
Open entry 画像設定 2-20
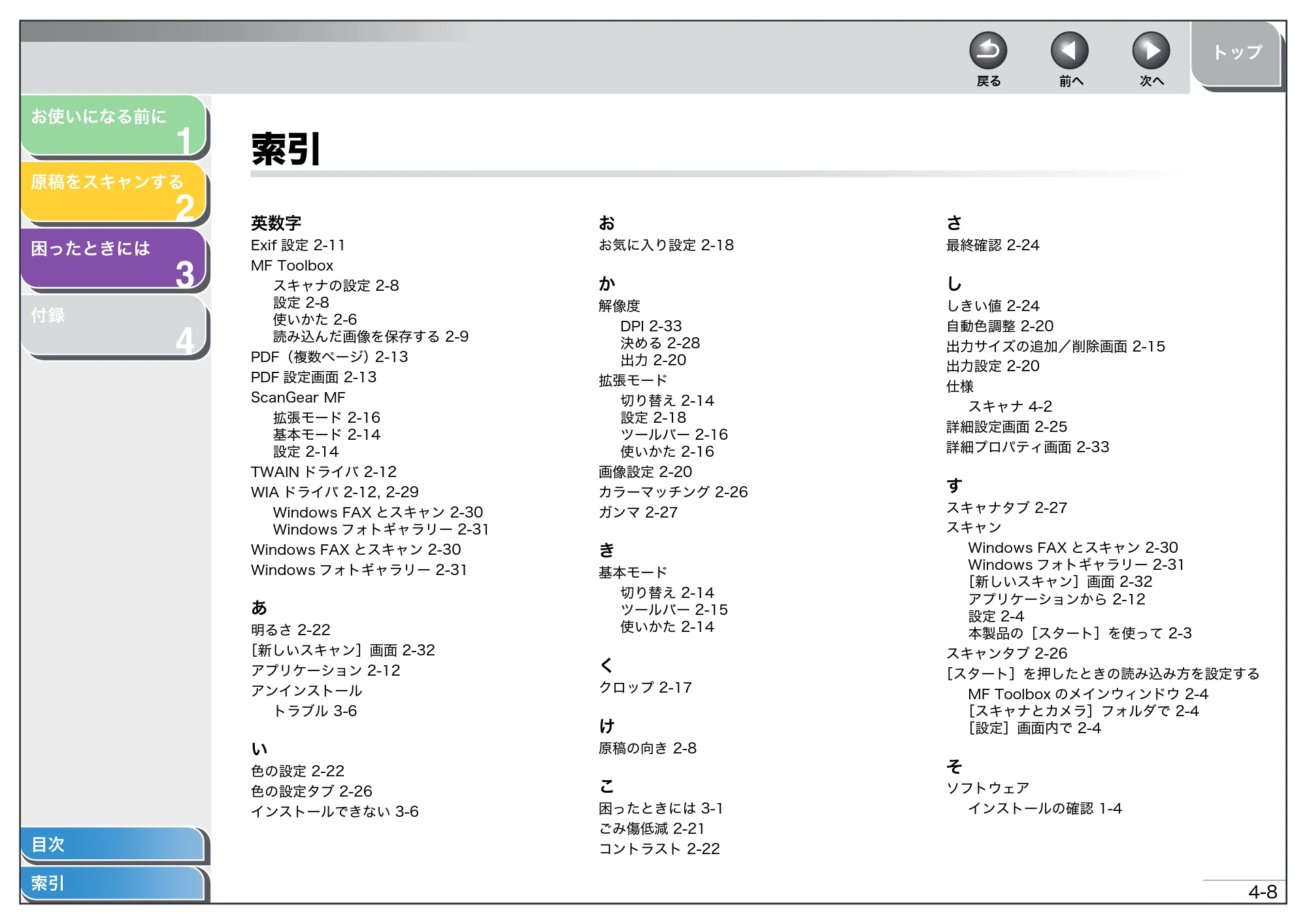(645, 472)
